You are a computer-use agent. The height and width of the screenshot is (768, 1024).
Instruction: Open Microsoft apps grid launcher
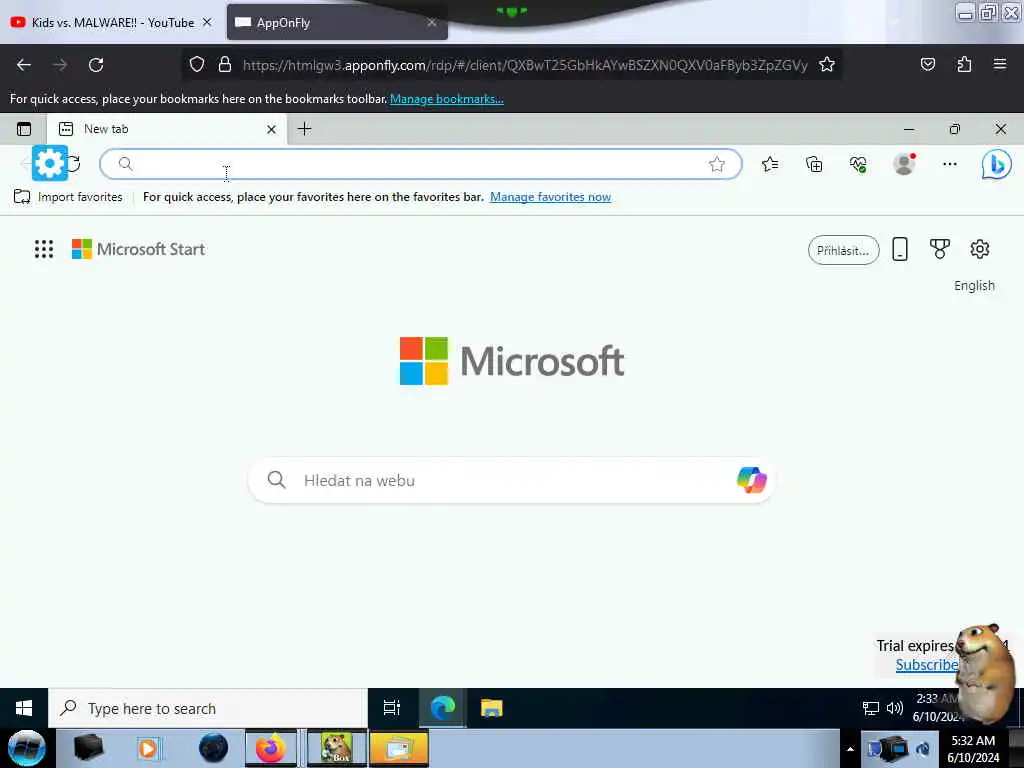(x=44, y=249)
